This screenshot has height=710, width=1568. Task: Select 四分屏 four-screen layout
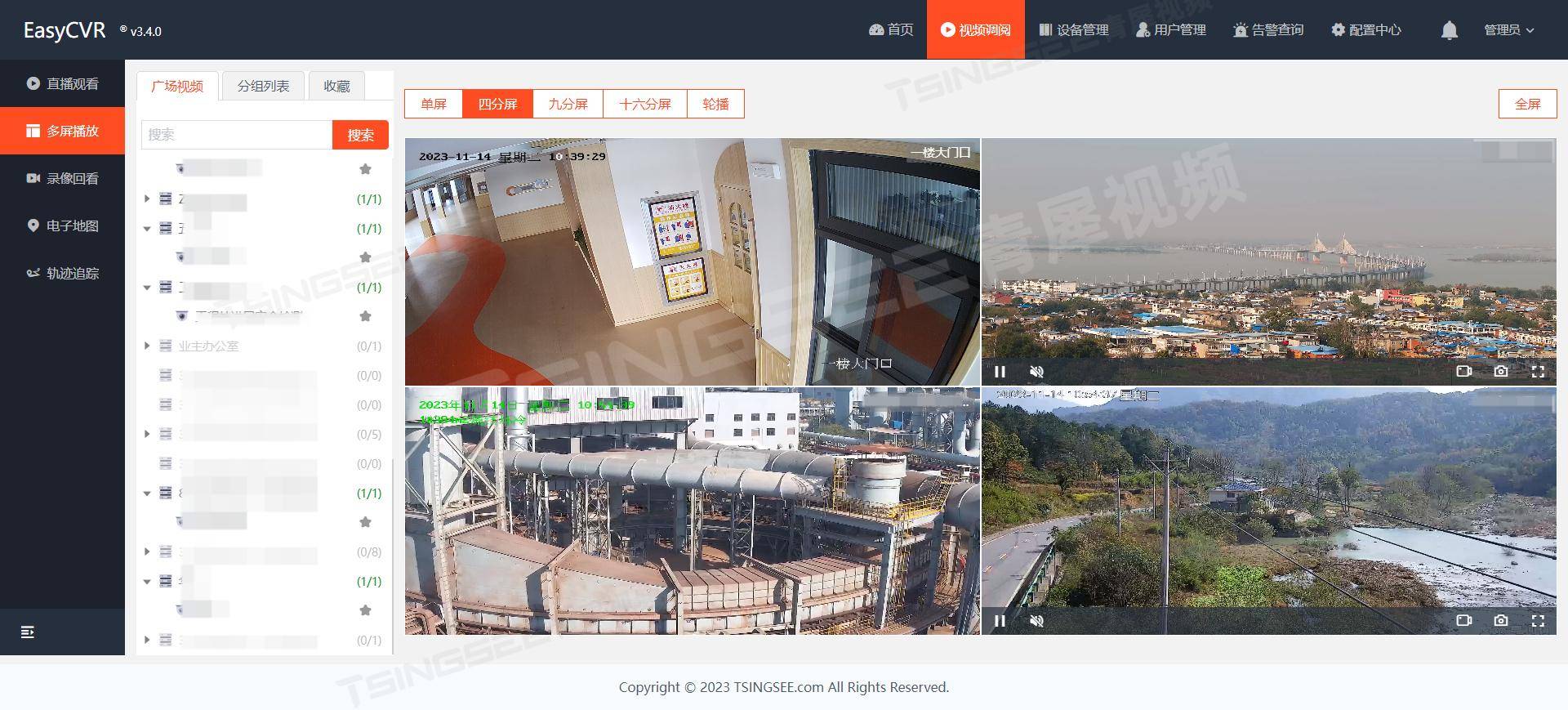tap(497, 104)
